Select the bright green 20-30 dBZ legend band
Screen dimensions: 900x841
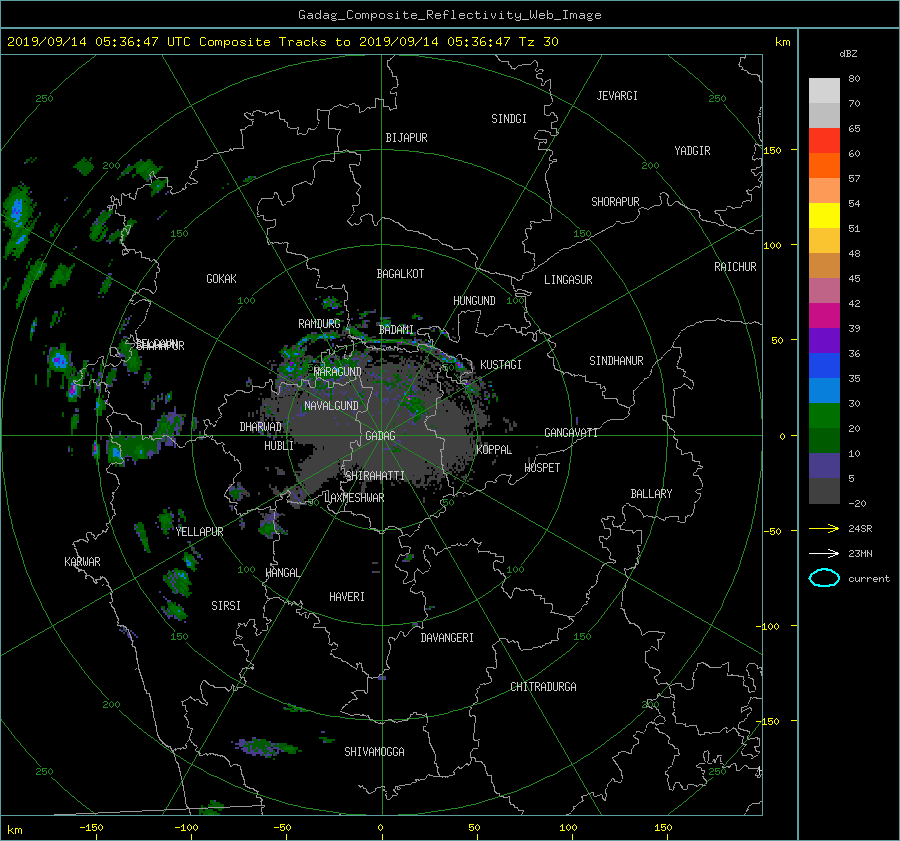824,416
